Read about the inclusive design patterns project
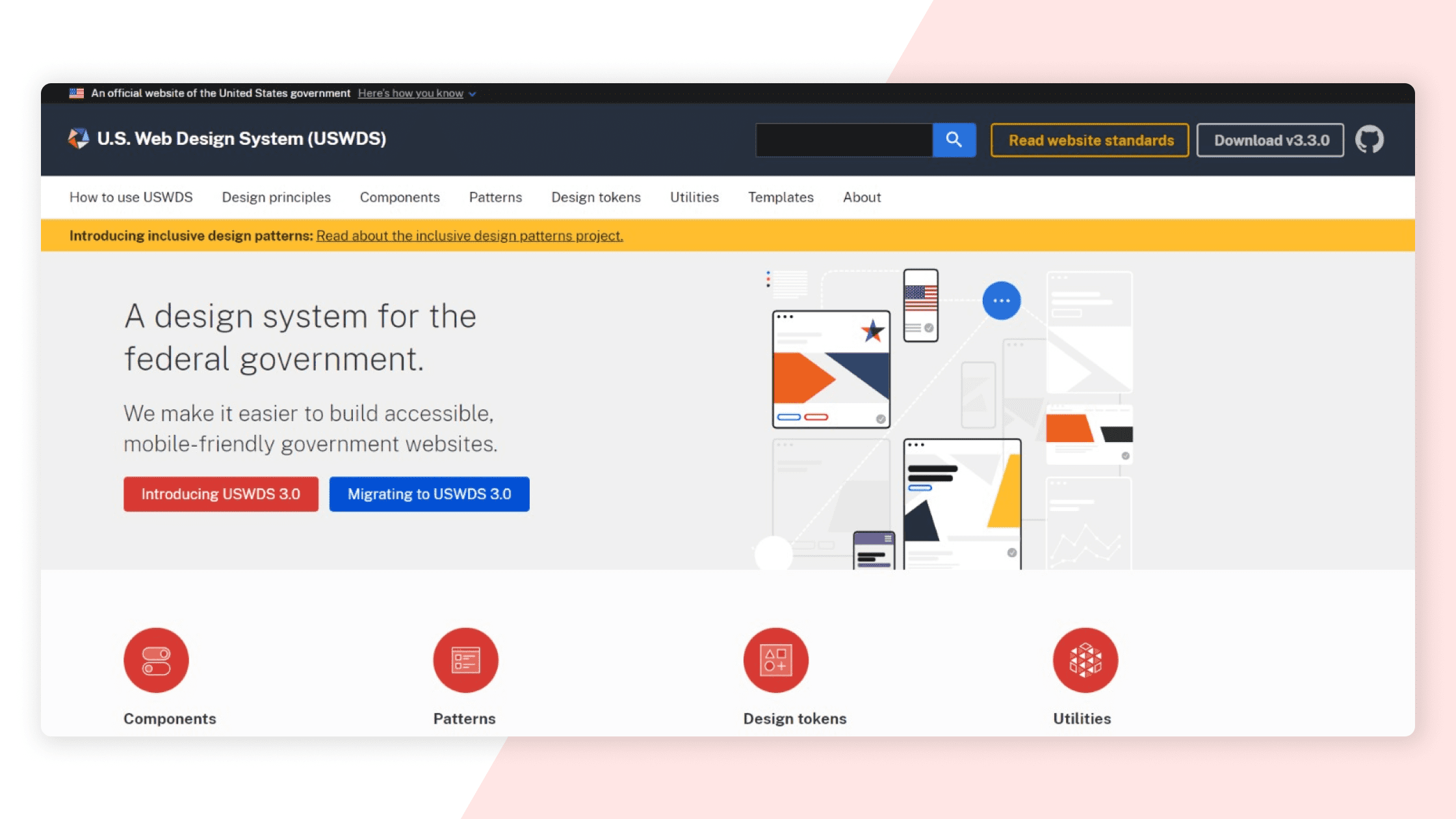Image resolution: width=1456 pixels, height=819 pixels. pyautogui.click(x=469, y=235)
